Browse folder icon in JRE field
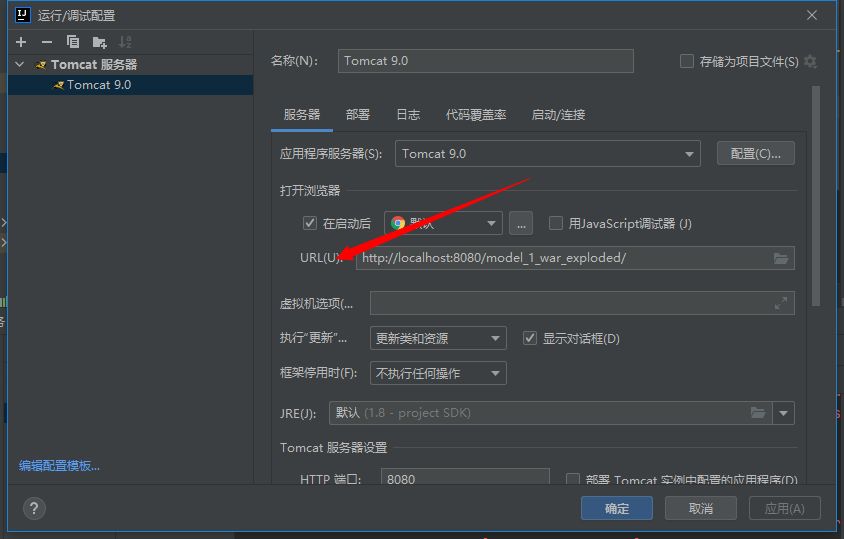844x539 pixels. point(758,413)
